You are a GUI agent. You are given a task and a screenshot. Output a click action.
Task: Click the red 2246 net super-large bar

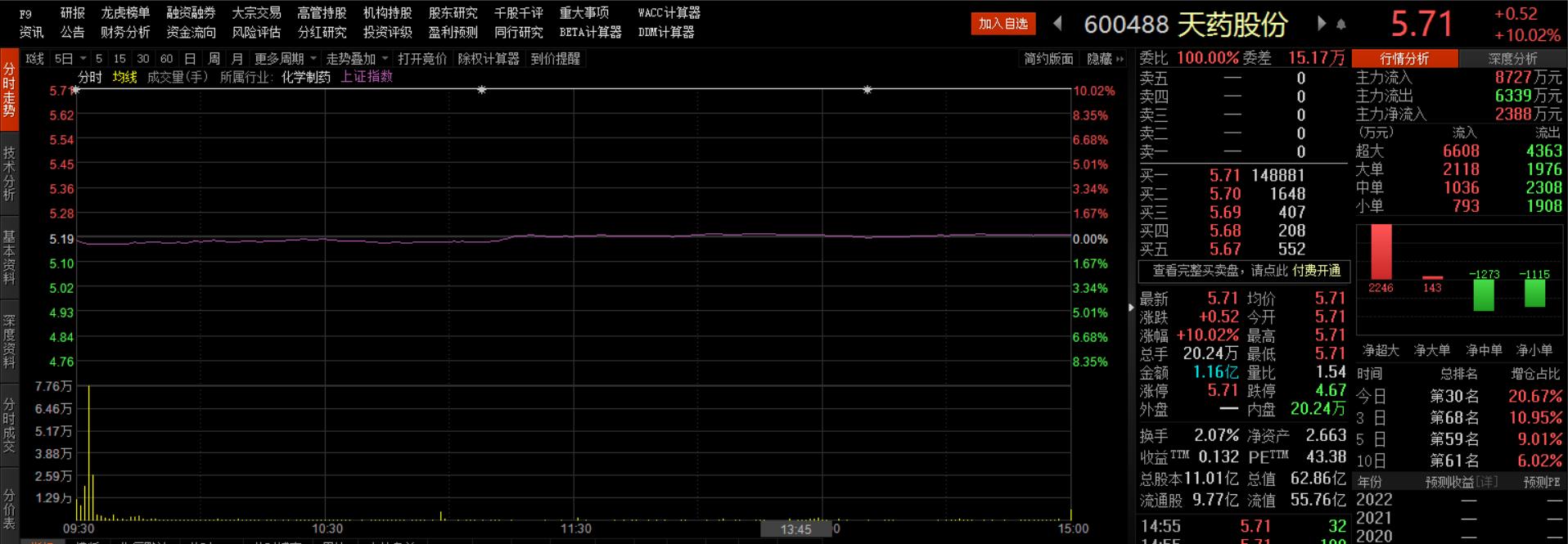pyautogui.click(x=1381, y=252)
